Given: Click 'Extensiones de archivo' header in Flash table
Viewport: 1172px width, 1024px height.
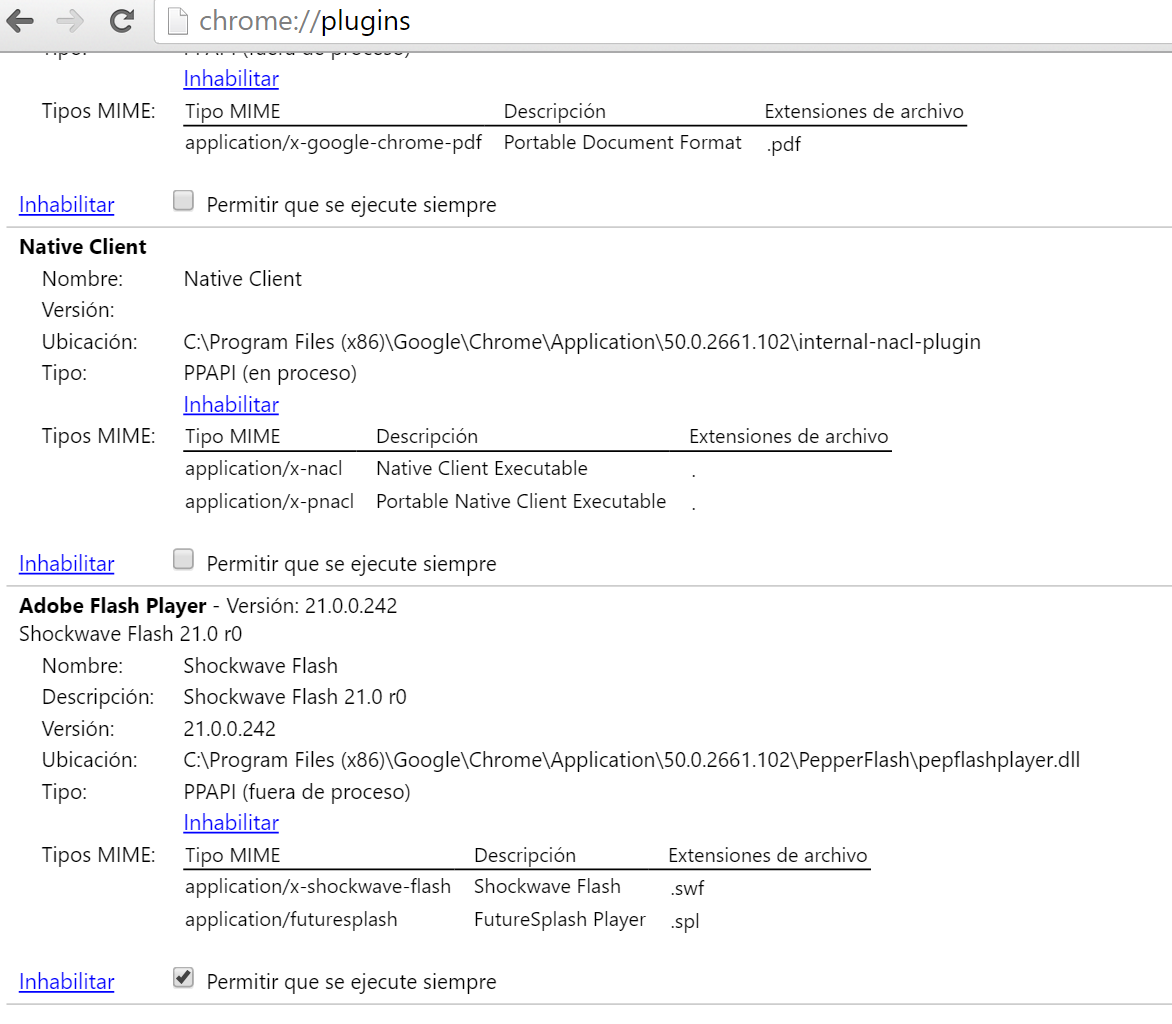Looking at the screenshot, I should [x=768, y=855].
